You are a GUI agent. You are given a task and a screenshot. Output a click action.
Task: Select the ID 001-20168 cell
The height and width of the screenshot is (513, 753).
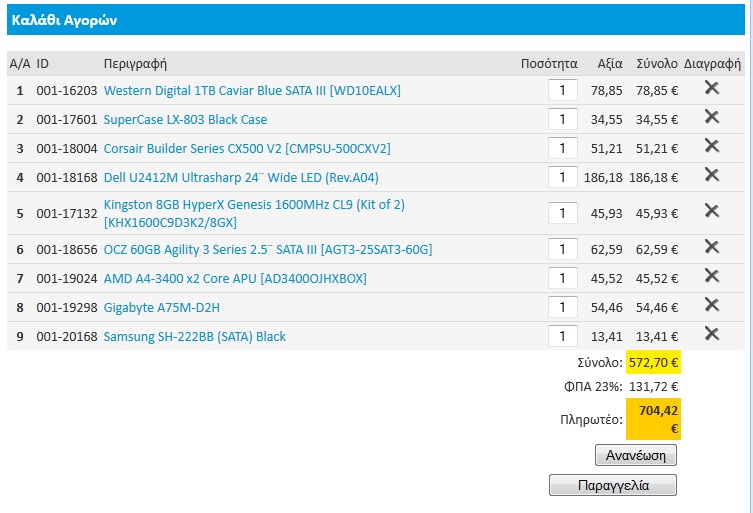[67, 336]
